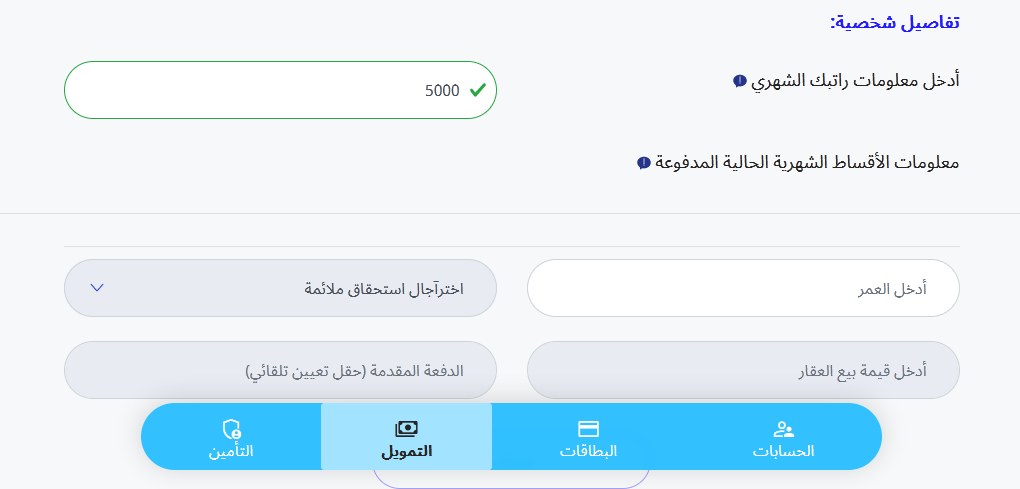This screenshot has width=1020, height=489.
Task: Click the التمويل cash money icon
Action: coord(406,429)
